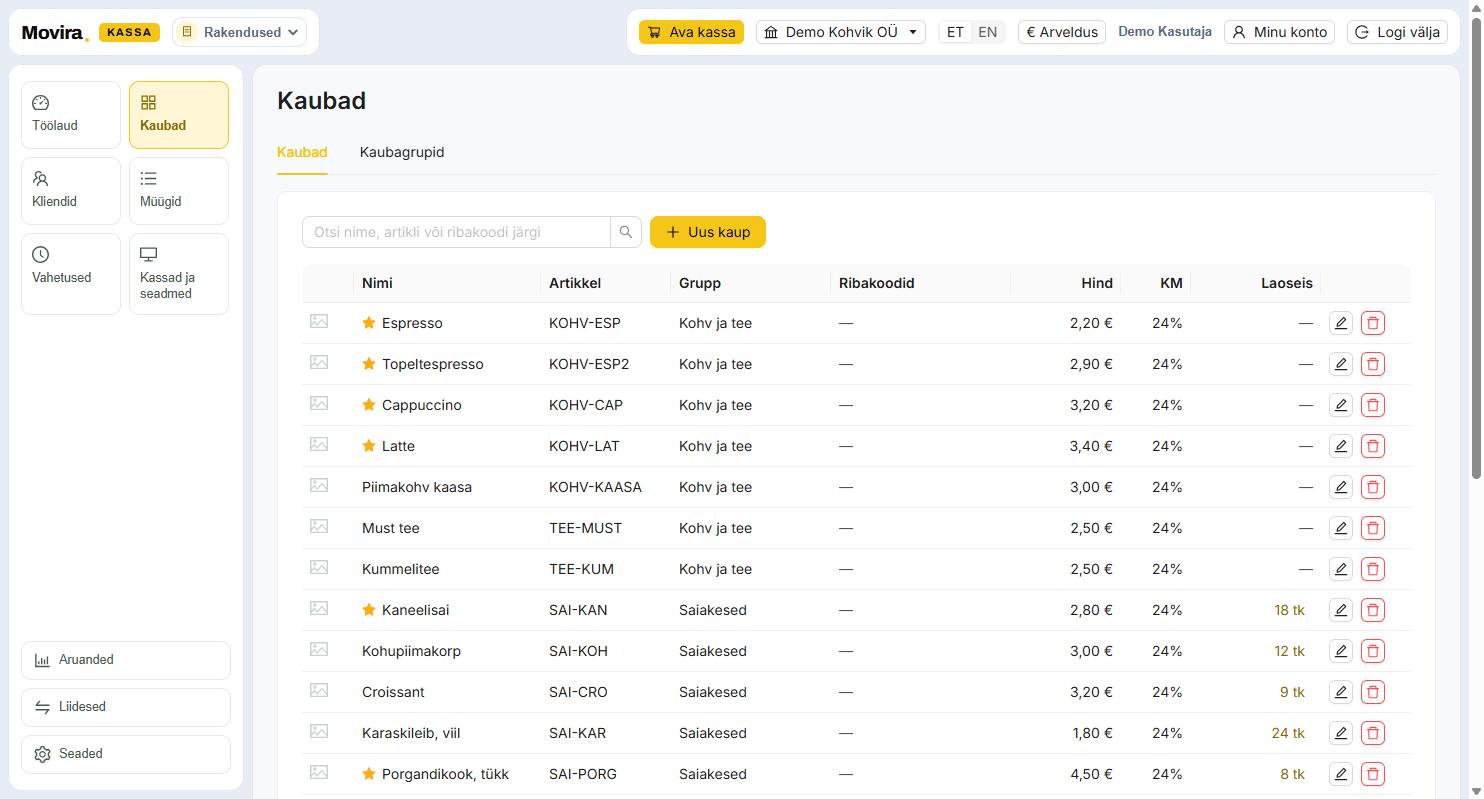Select the Kaubad tab

click(x=302, y=152)
